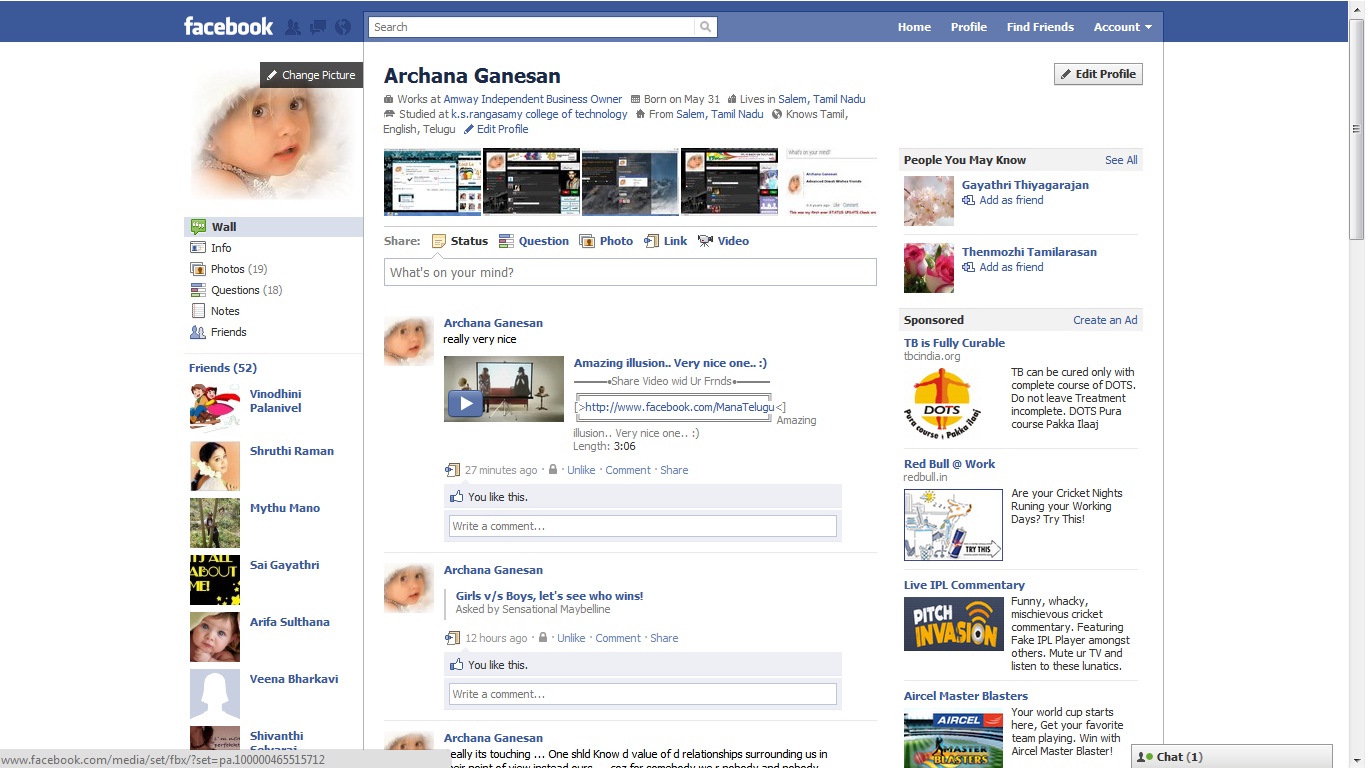The image size is (1366, 768).
Task: Unlike the amazing illusion video post
Action: tap(581, 469)
